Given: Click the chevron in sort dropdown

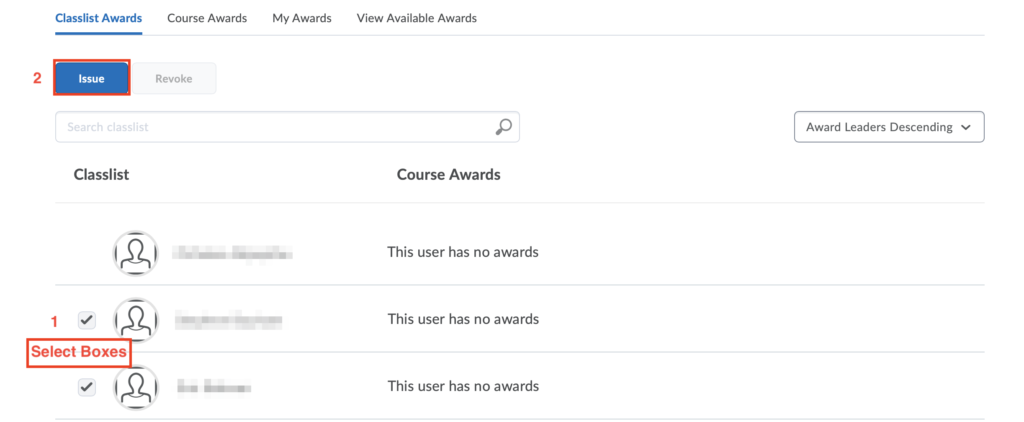Looking at the screenshot, I should coord(966,128).
